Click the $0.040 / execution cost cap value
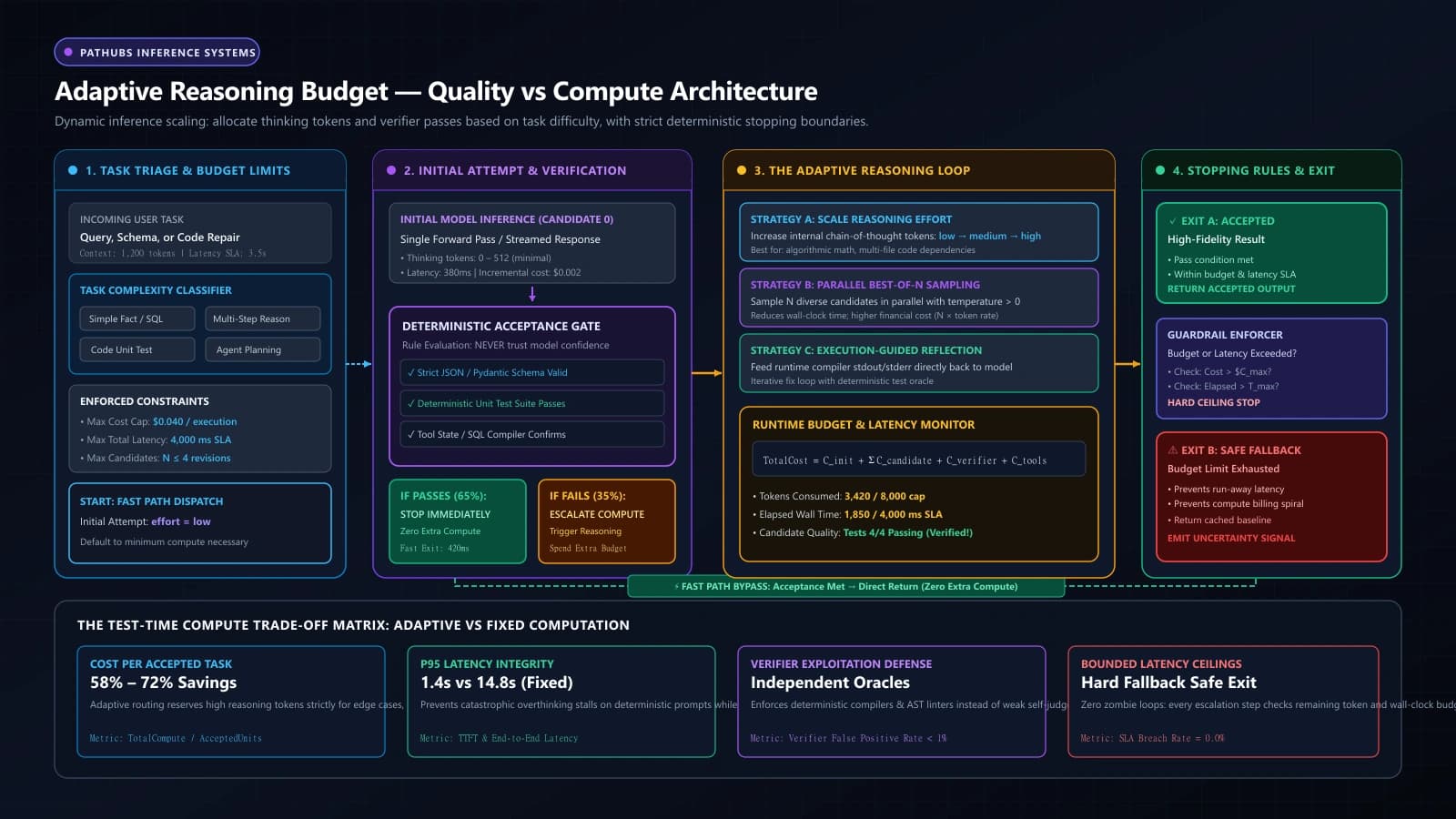The width and height of the screenshot is (1456, 819). [x=195, y=422]
